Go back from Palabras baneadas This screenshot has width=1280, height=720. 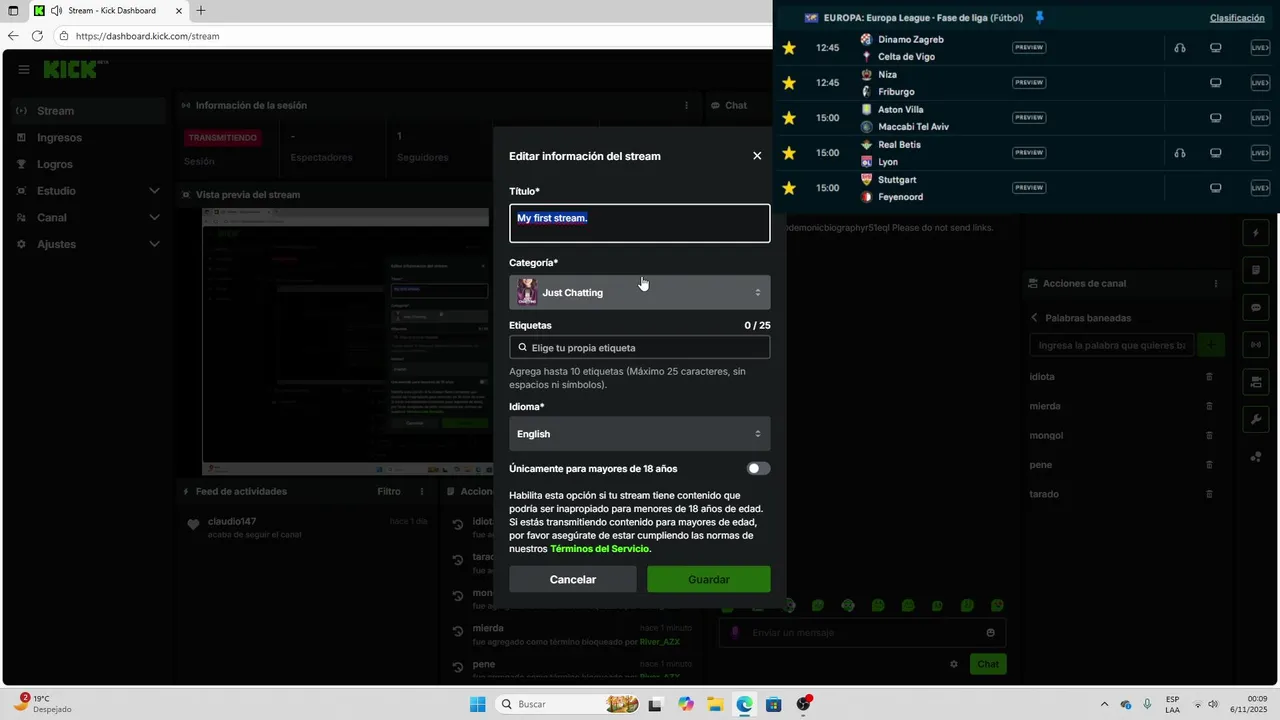coord(1035,318)
